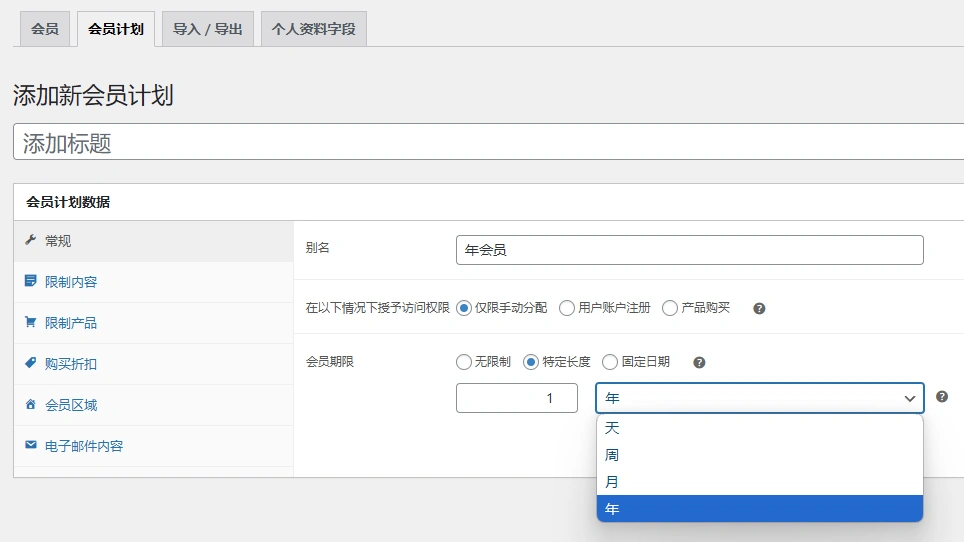This screenshot has width=964, height=542.
Task: Select 用户账户注册 radio option
Action: pyautogui.click(x=567, y=308)
